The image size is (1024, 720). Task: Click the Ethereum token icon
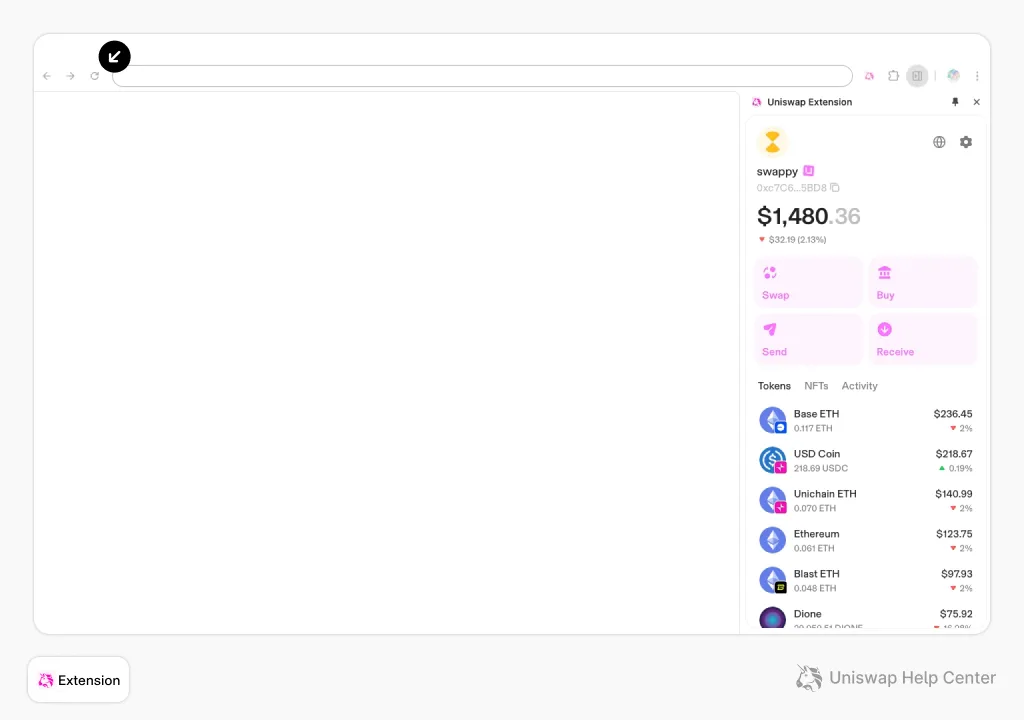click(773, 540)
